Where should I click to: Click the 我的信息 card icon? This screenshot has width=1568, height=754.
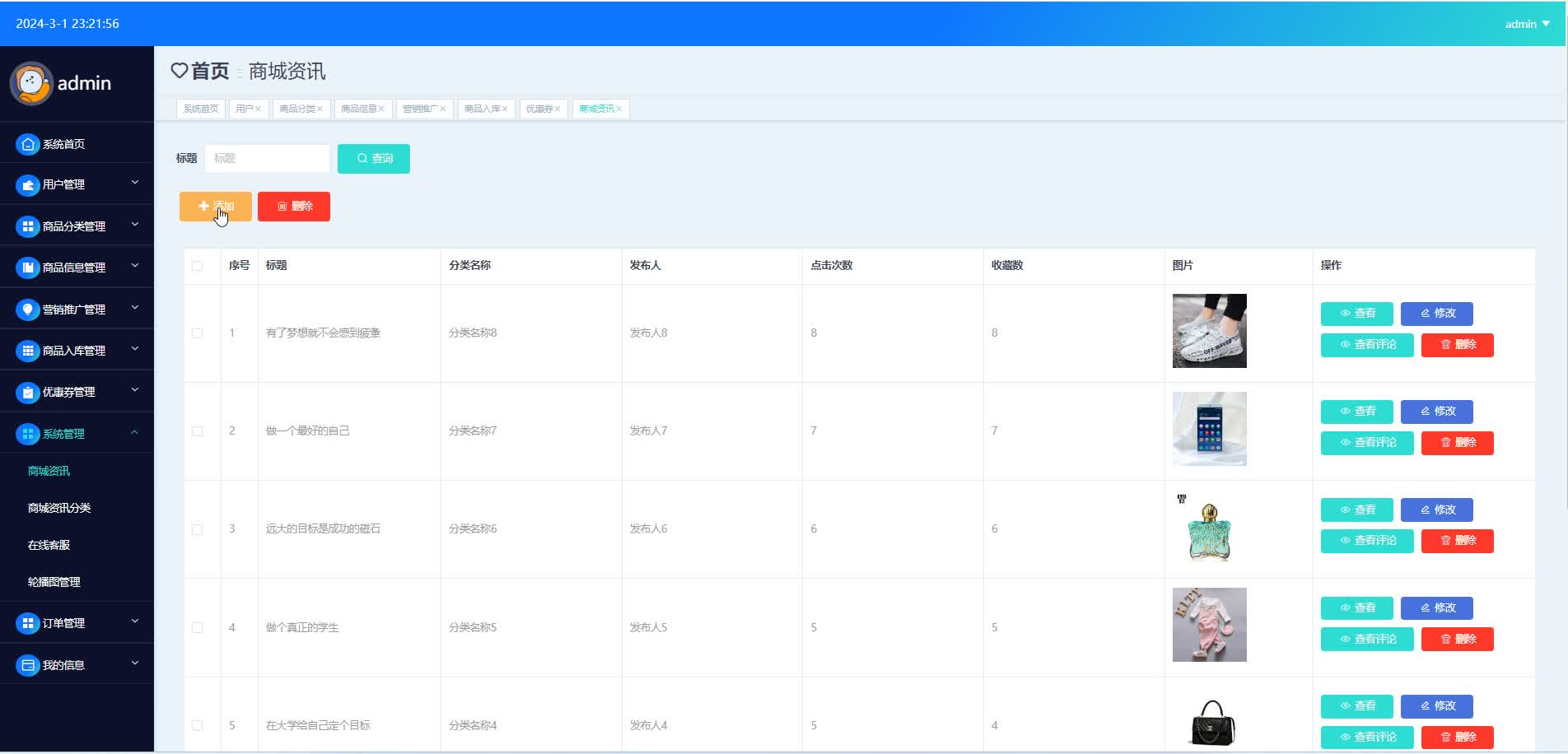[28, 665]
